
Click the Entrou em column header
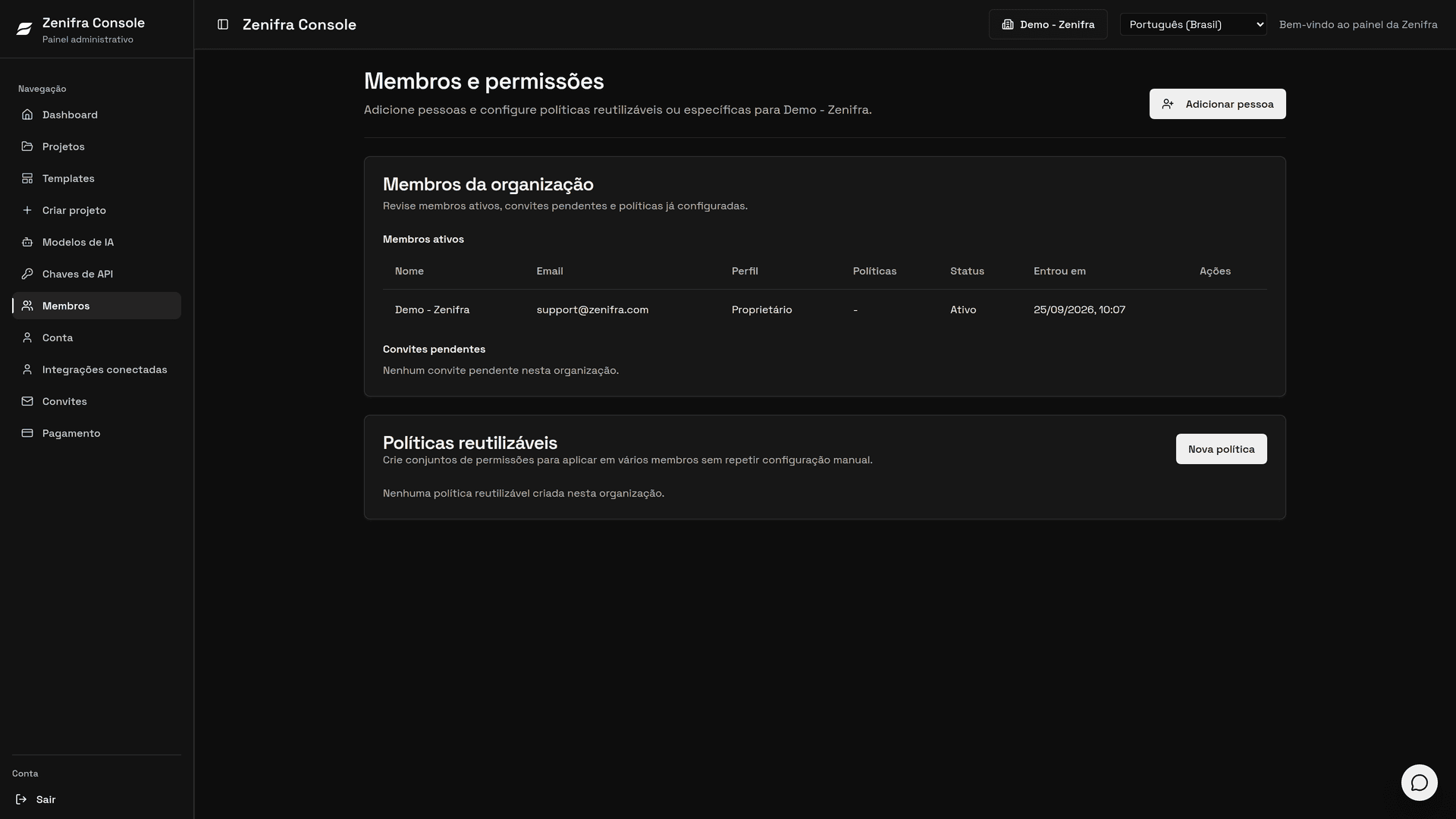(1059, 271)
